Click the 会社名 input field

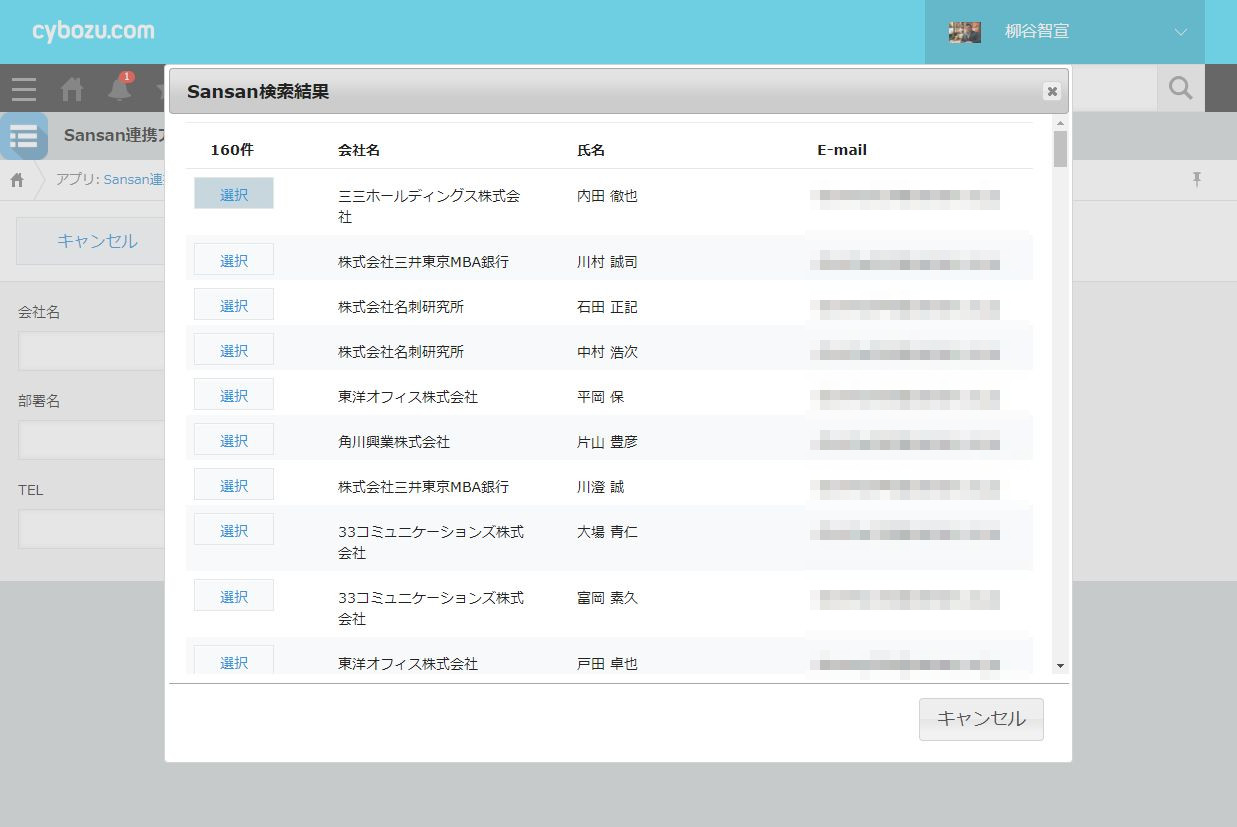(92, 351)
